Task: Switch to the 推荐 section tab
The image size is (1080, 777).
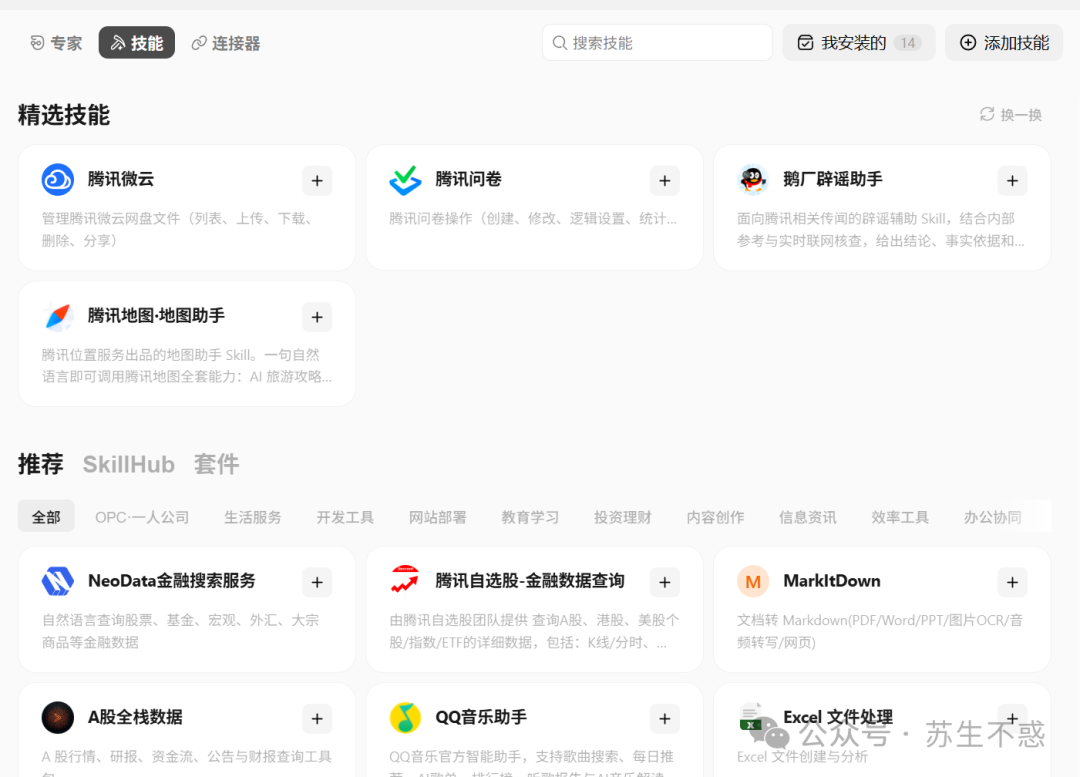Action: coord(41,464)
